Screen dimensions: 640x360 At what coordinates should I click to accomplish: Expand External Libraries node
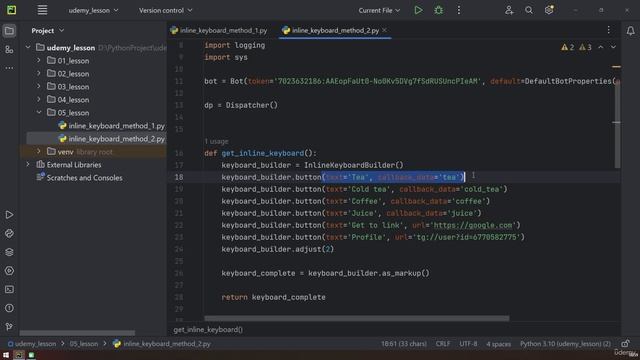[x=28, y=164]
